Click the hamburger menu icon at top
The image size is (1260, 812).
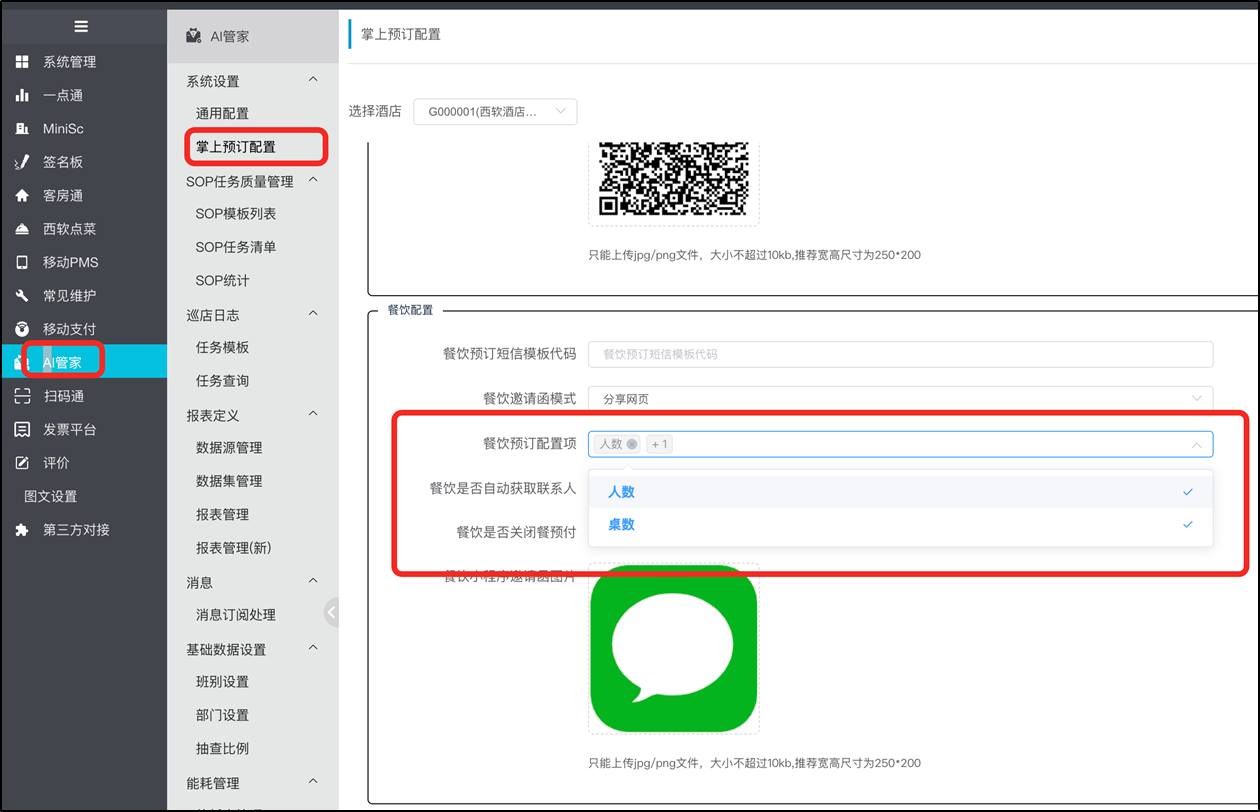[81, 27]
